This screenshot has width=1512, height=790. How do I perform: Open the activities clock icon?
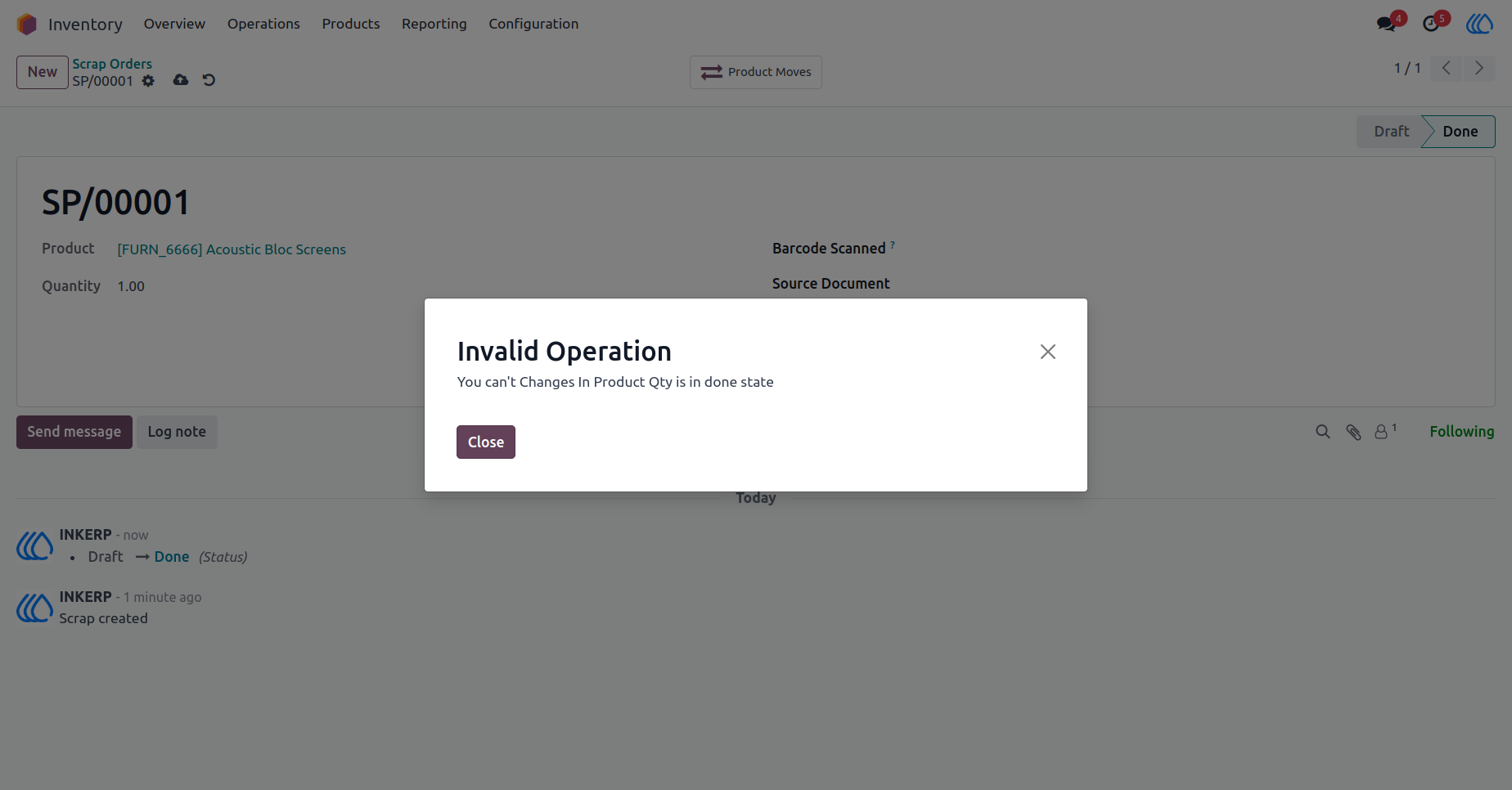1431,24
